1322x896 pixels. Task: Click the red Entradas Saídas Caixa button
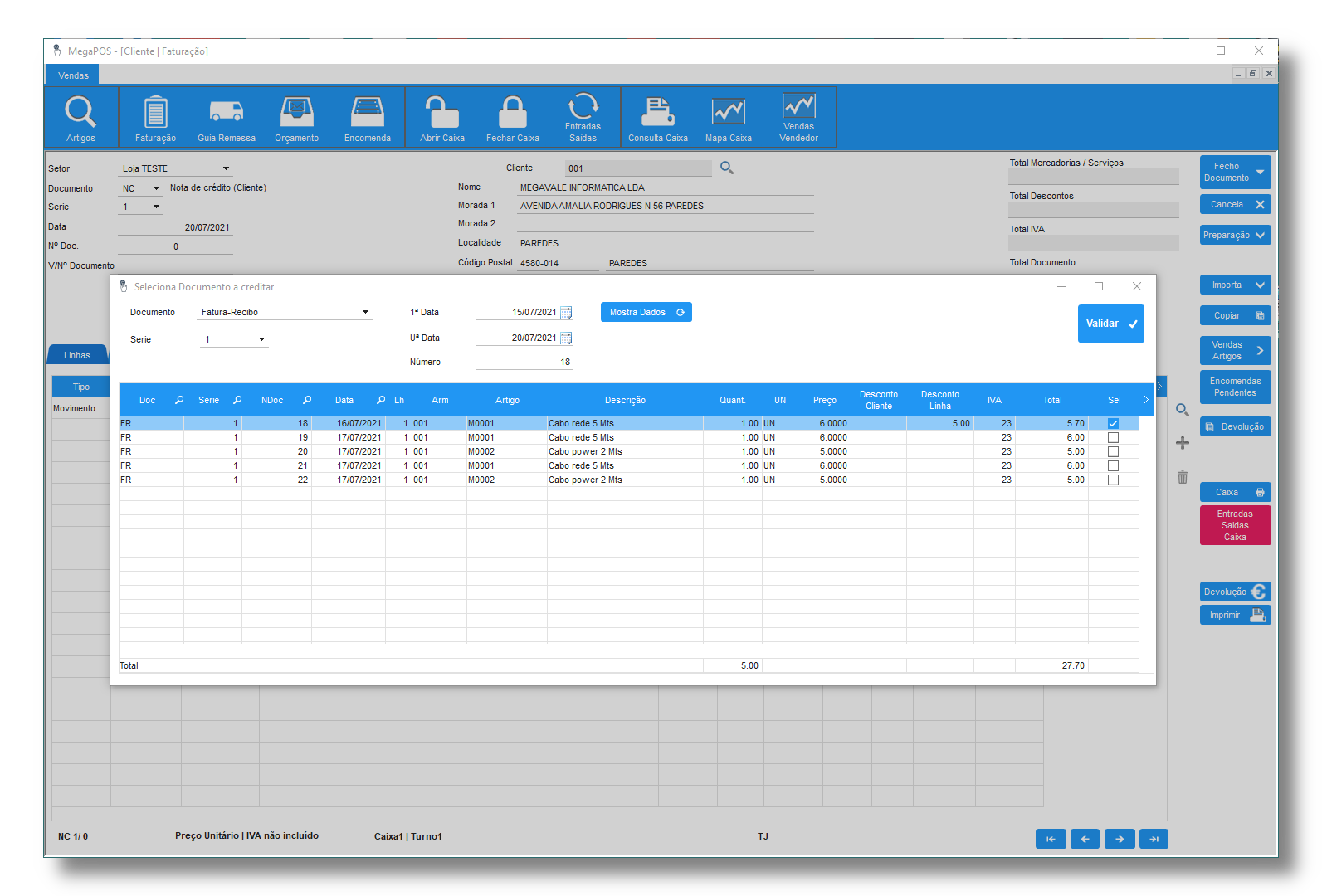1235,525
